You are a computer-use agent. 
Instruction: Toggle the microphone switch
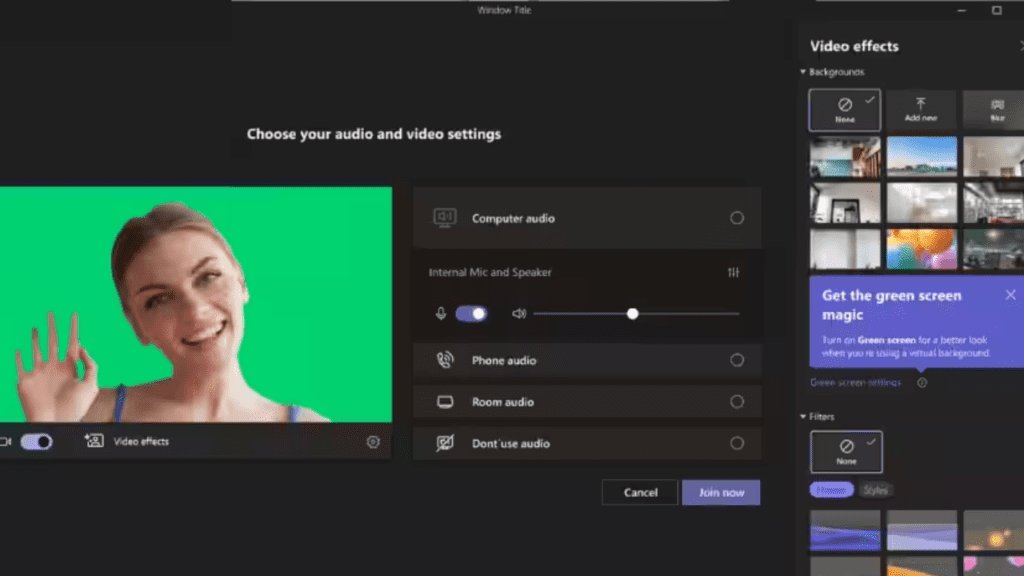pos(471,314)
